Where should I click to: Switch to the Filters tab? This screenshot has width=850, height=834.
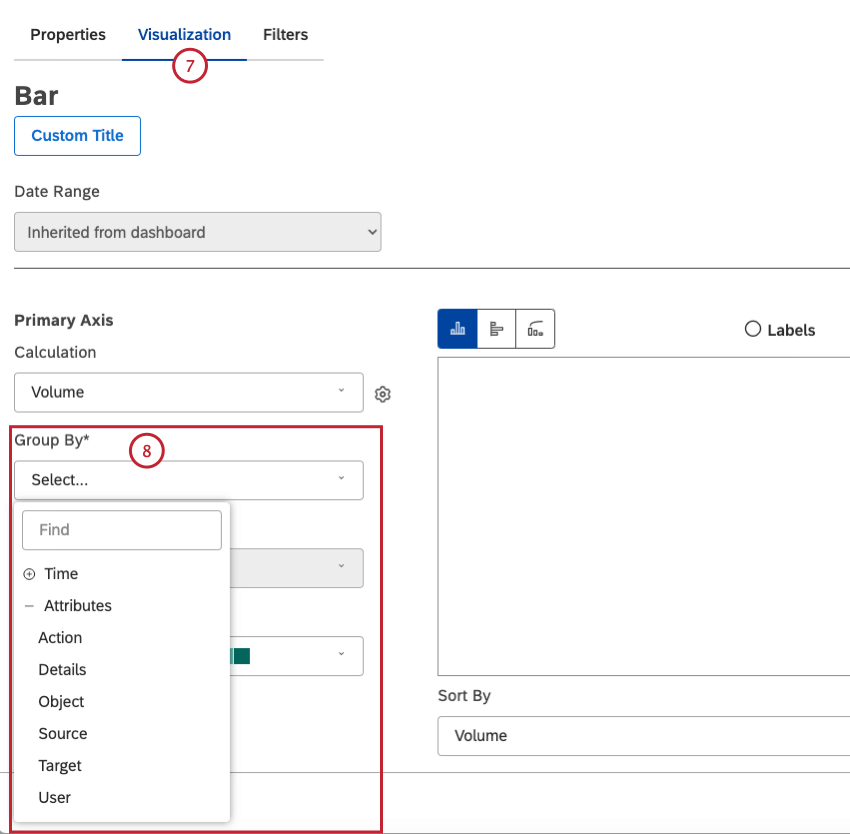(285, 34)
